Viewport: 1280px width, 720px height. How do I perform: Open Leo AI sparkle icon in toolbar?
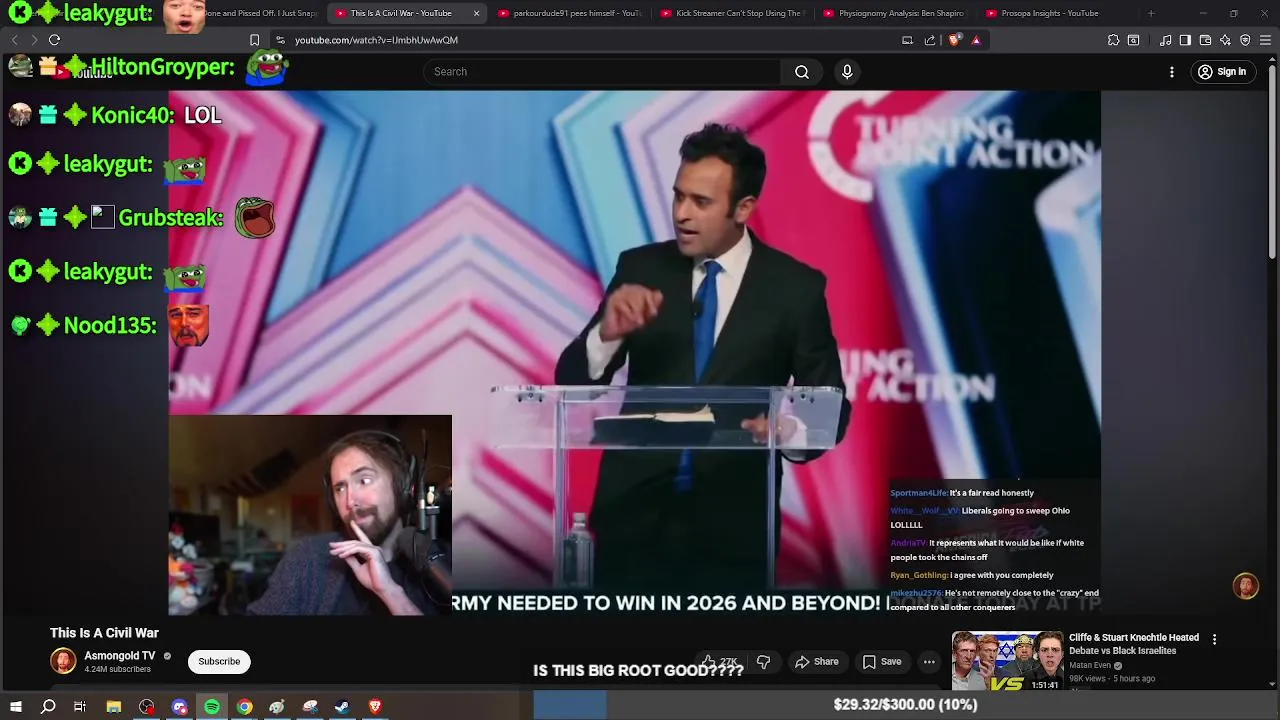tap(1225, 40)
